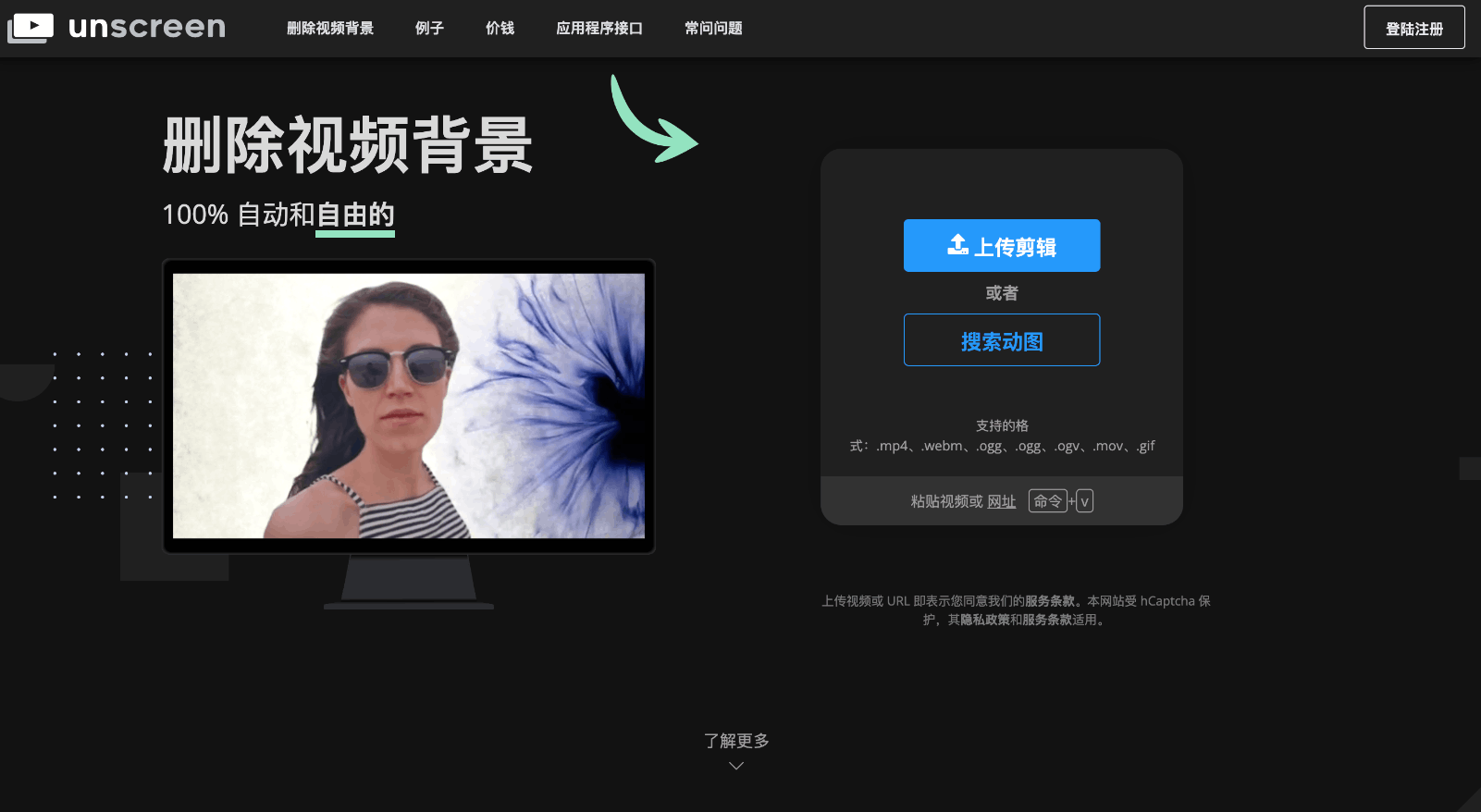Image resolution: width=1481 pixels, height=812 pixels.
Task: Open the 隐私政策 privacy policy link
Action: click(984, 620)
